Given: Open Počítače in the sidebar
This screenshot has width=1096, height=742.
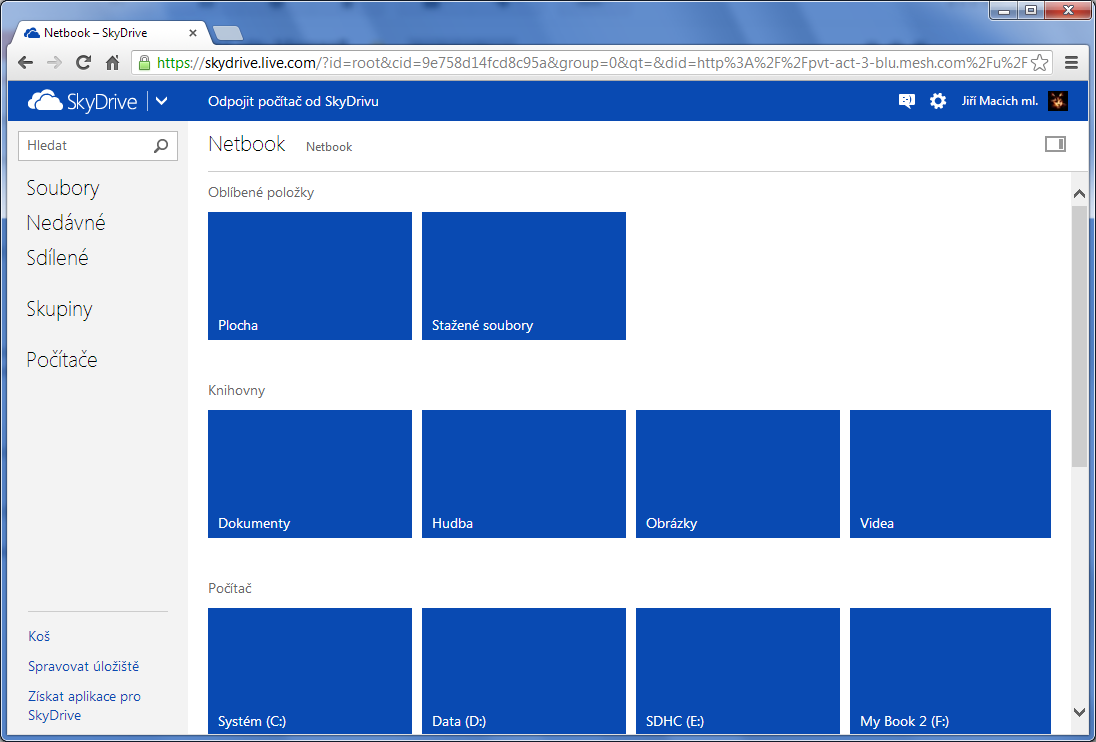Looking at the screenshot, I should [62, 360].
